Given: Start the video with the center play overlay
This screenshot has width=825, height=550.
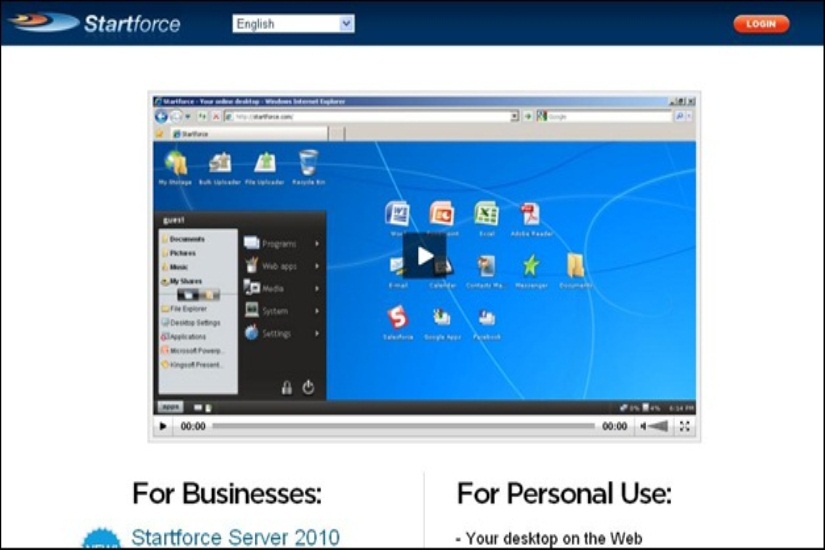Looking at the screenshot, I should click(x=425, y=256).
